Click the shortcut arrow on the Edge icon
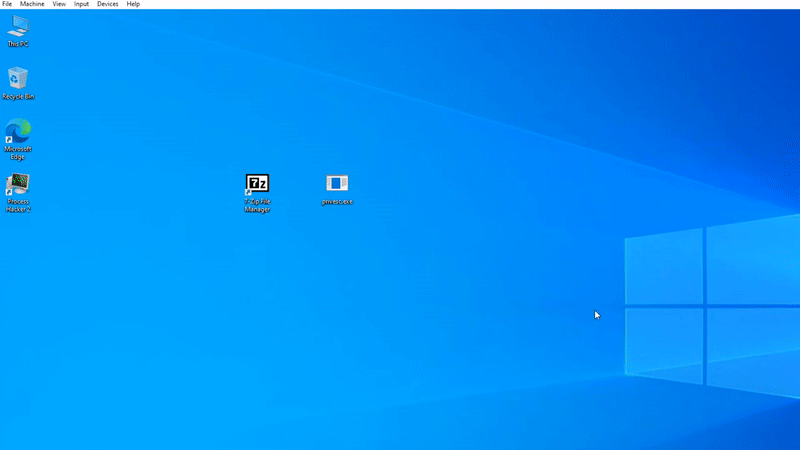The height and width of the screenshot is (450, 800). 9,139
